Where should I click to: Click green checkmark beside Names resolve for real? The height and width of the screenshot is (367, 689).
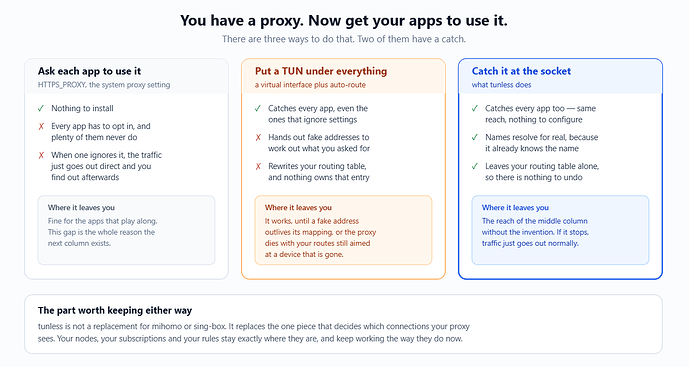click(475, 137)
